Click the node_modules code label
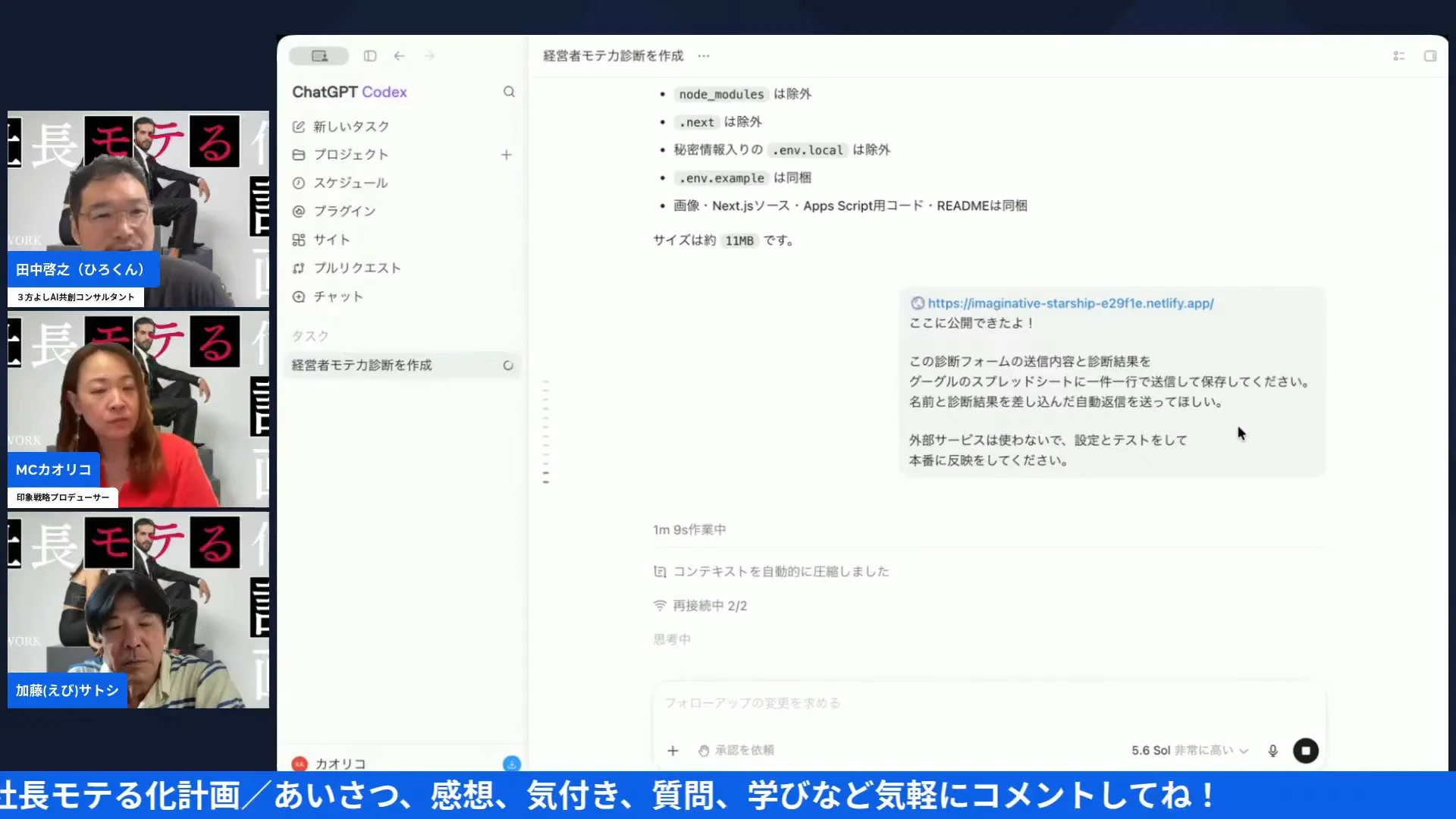This screenshot has height=819, width=1456. [x=721, y=94]
